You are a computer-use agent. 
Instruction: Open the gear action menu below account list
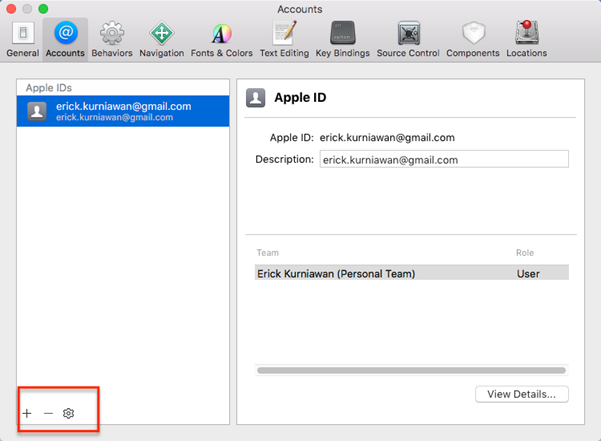[x=69, y=413]
